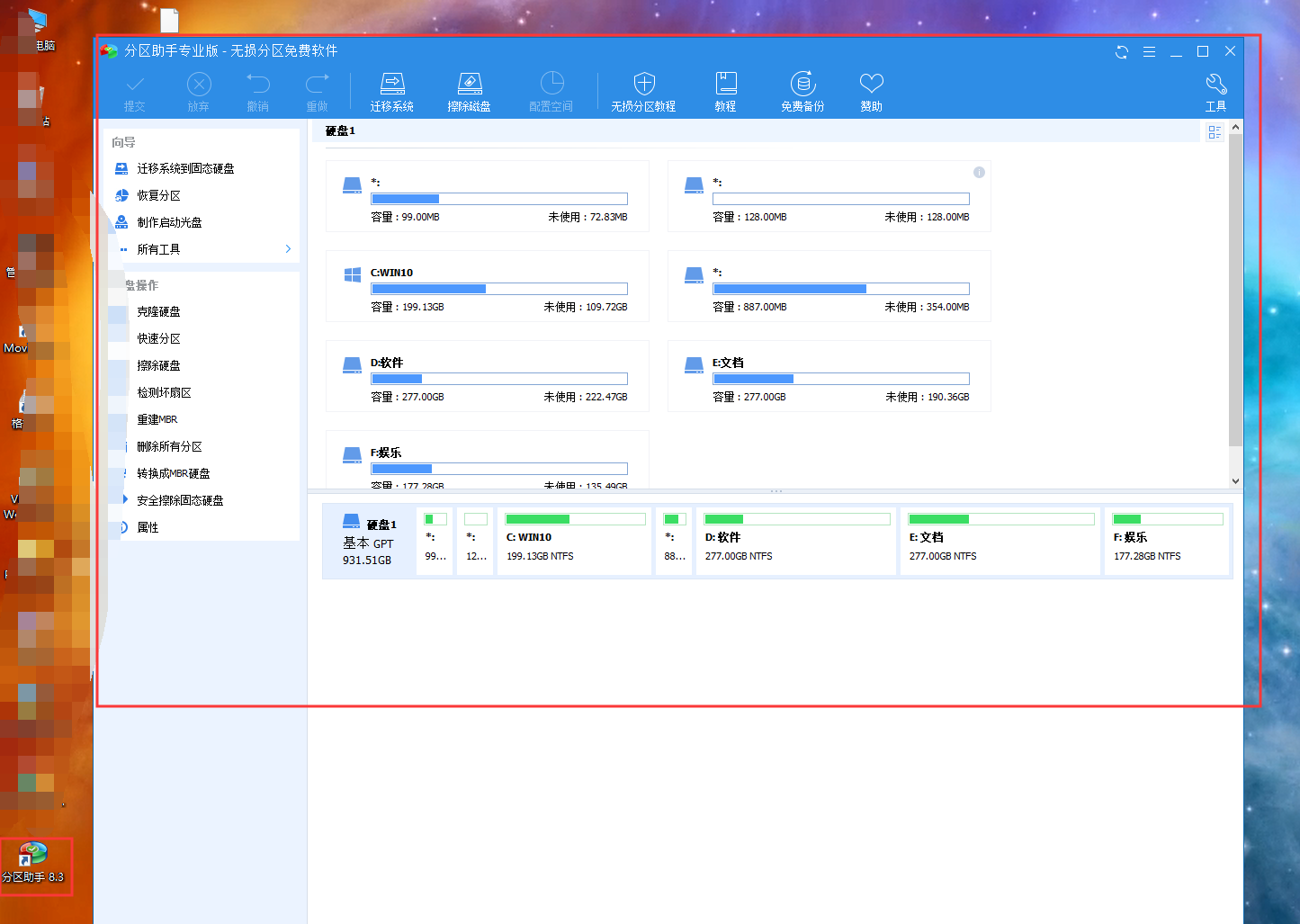This screenshot has height=924, width=1300.
Task: Select E: 文档 277.00GB NTFS in disk map
Action: click(1000, 541)
